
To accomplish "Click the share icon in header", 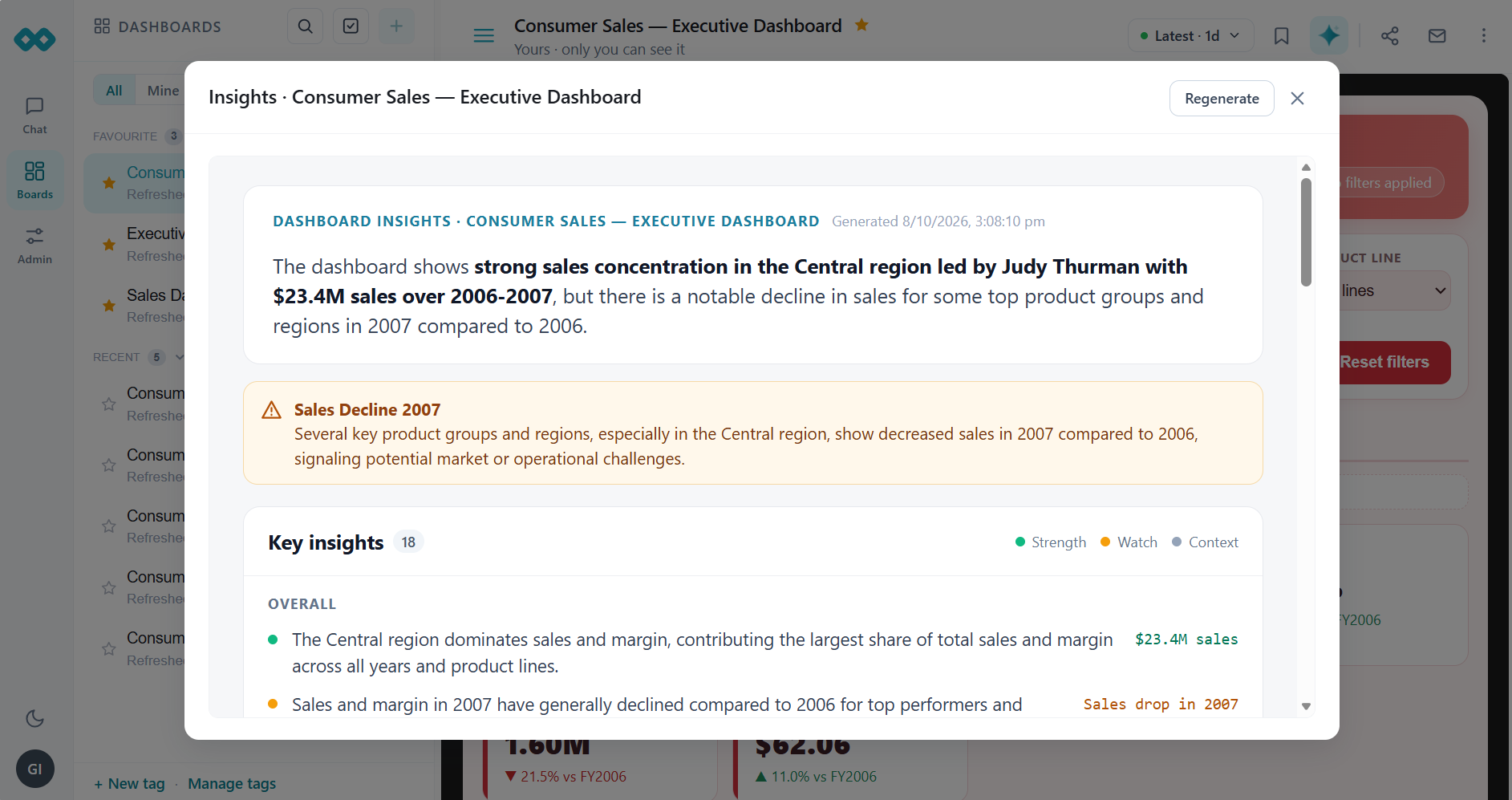I will click(x=1390, y=35).
